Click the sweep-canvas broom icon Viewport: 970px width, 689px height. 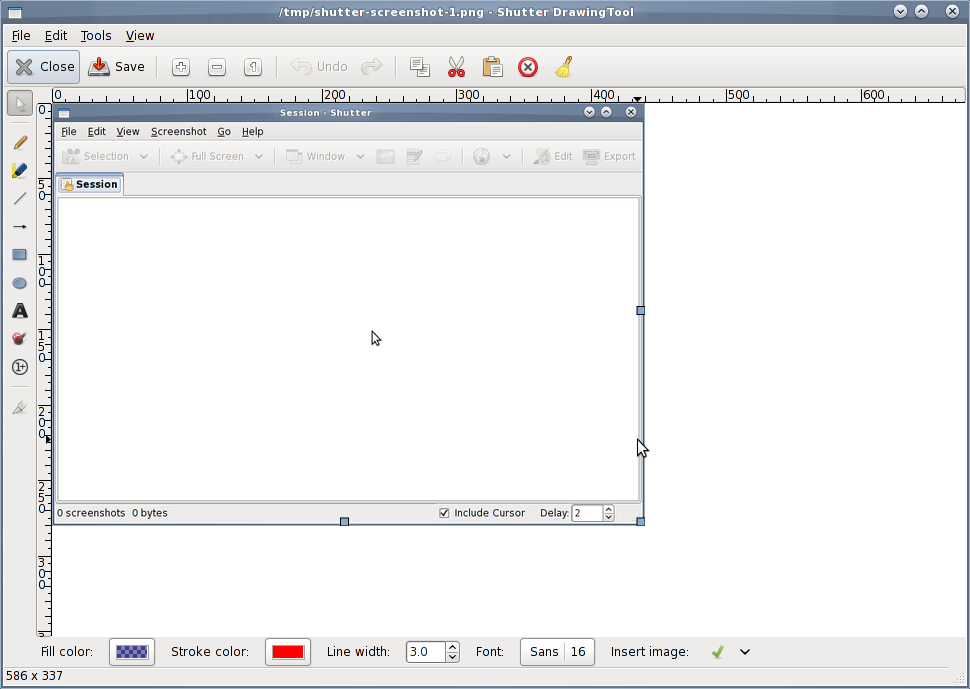point(563,66)
